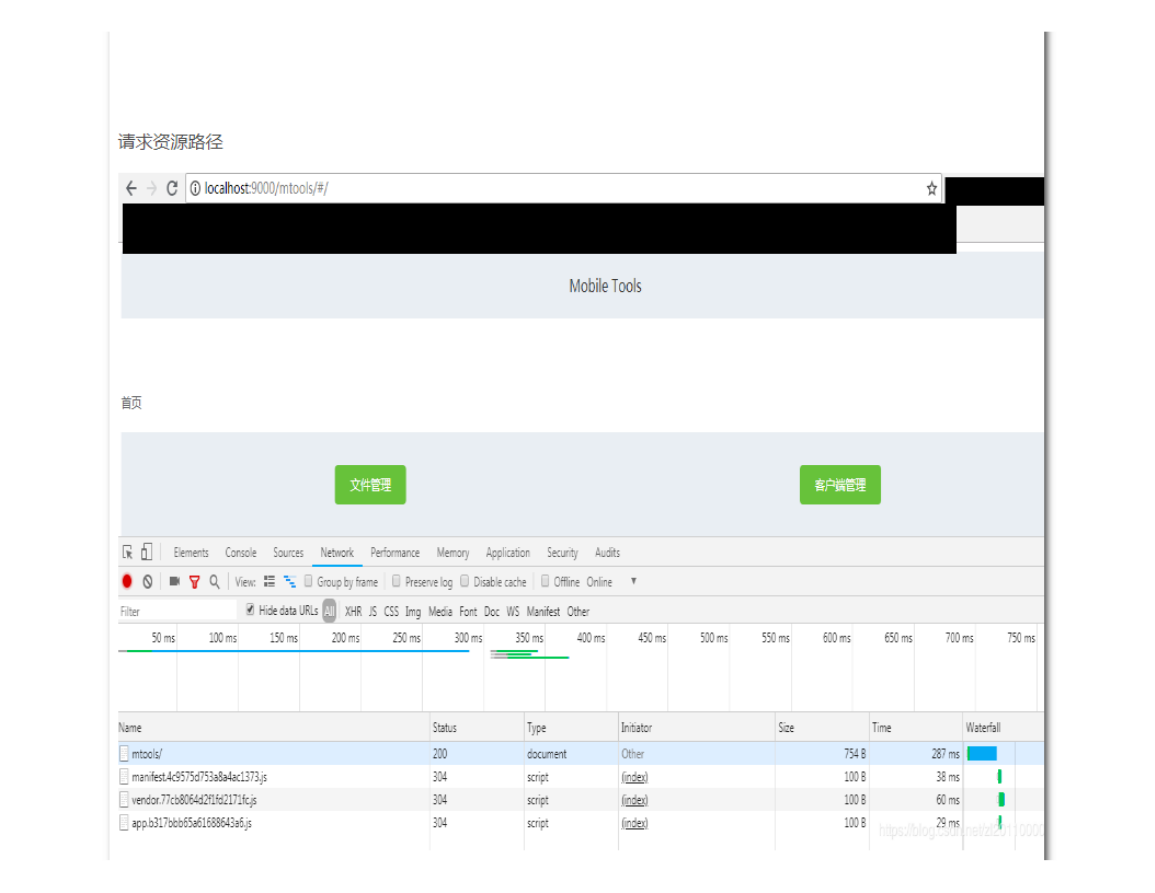Open network search magnifier icon
This screenshot has height=893, width=1155.
214,581
